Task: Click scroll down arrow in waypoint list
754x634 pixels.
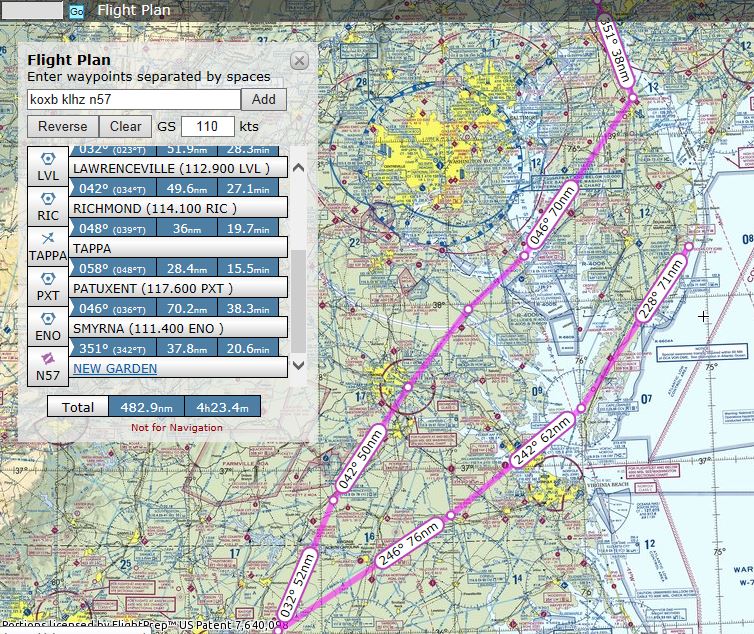Action: 299,365
